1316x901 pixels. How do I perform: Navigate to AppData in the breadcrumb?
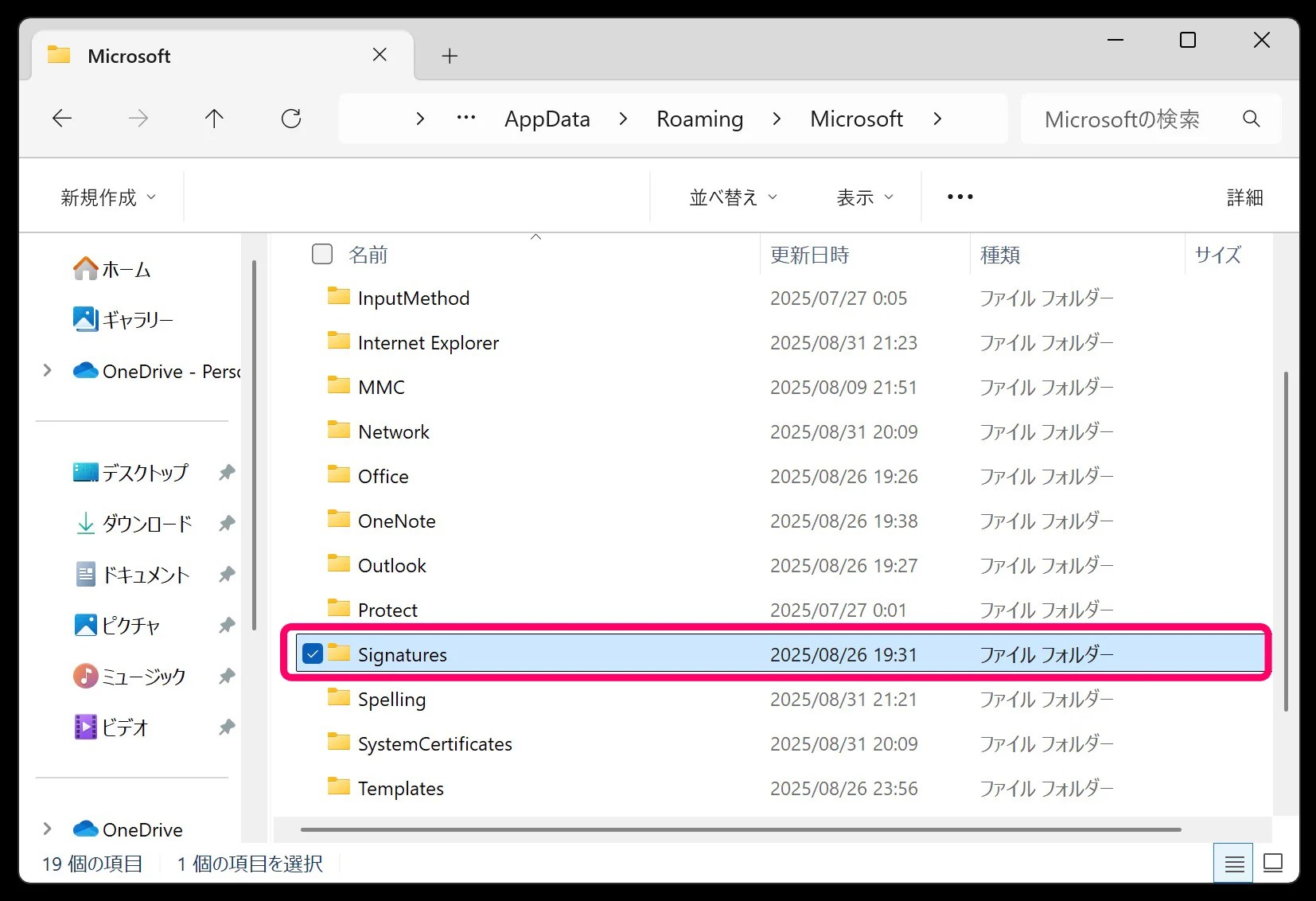tap(547, 119)
